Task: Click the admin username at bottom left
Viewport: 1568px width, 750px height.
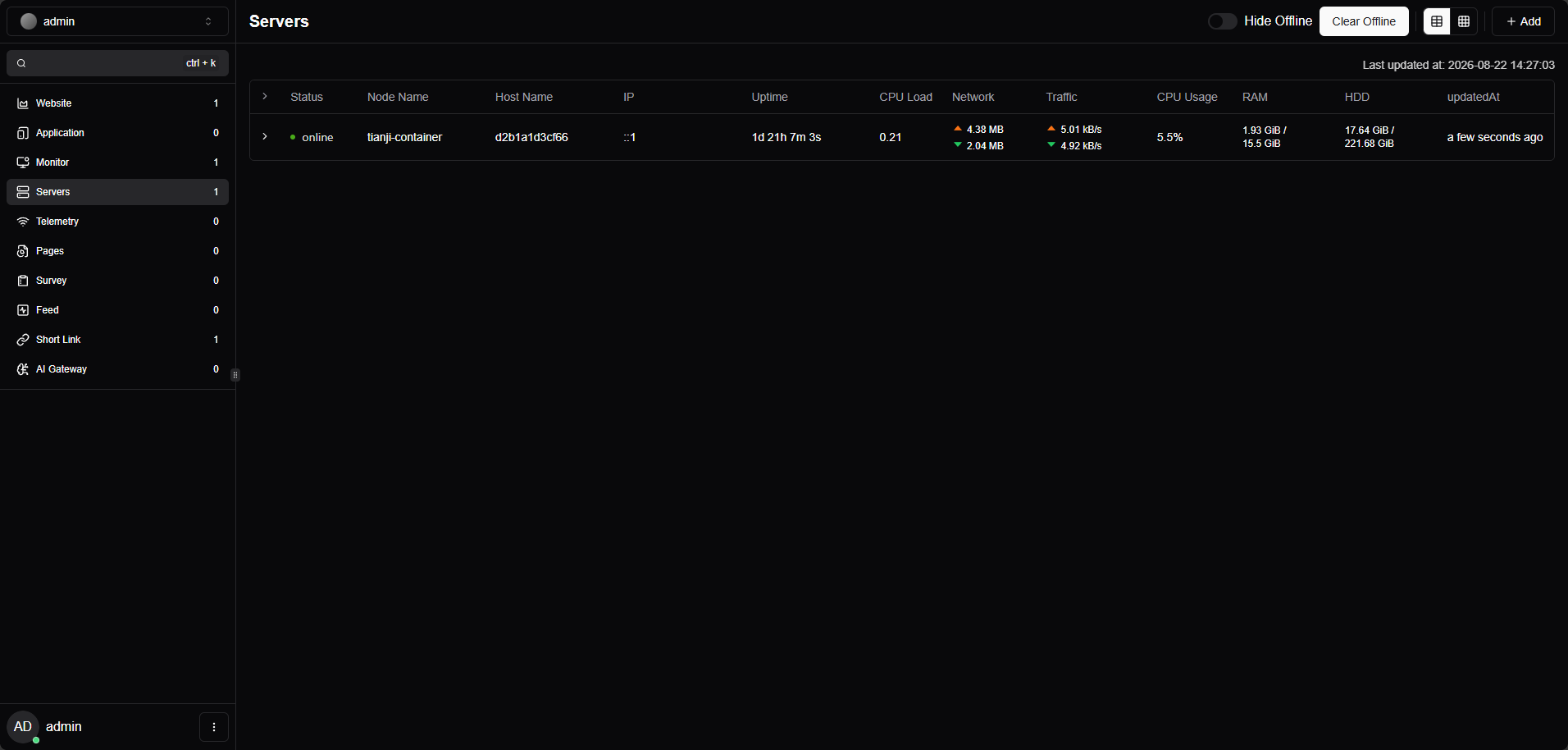Action: 64,727
